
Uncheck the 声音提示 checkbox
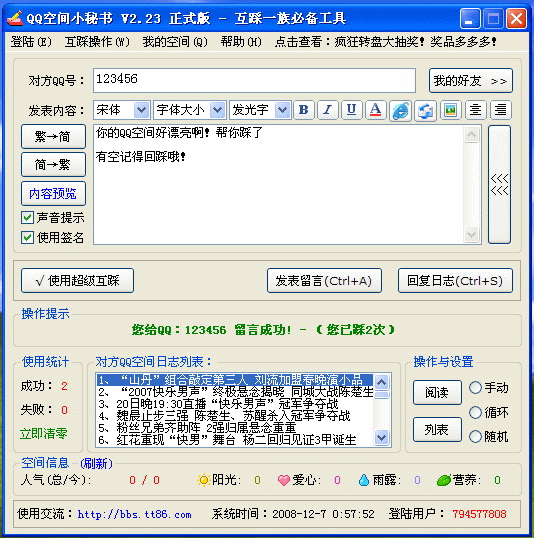tap(27, 218)
